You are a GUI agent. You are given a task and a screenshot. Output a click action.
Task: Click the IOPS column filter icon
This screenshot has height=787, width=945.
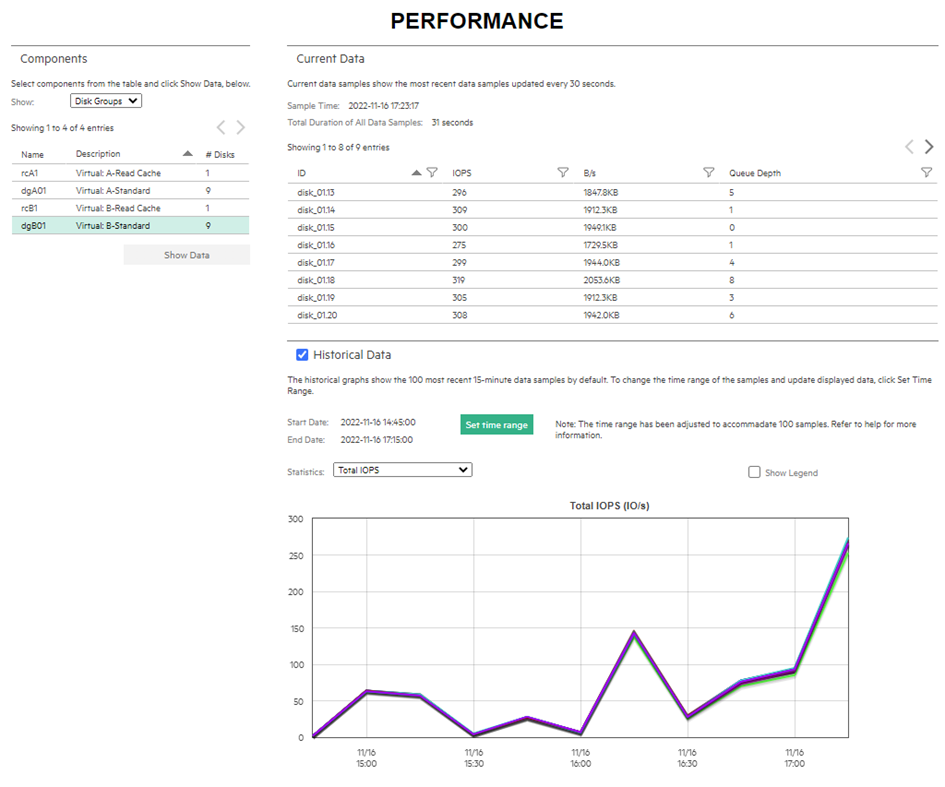point(562,173)
